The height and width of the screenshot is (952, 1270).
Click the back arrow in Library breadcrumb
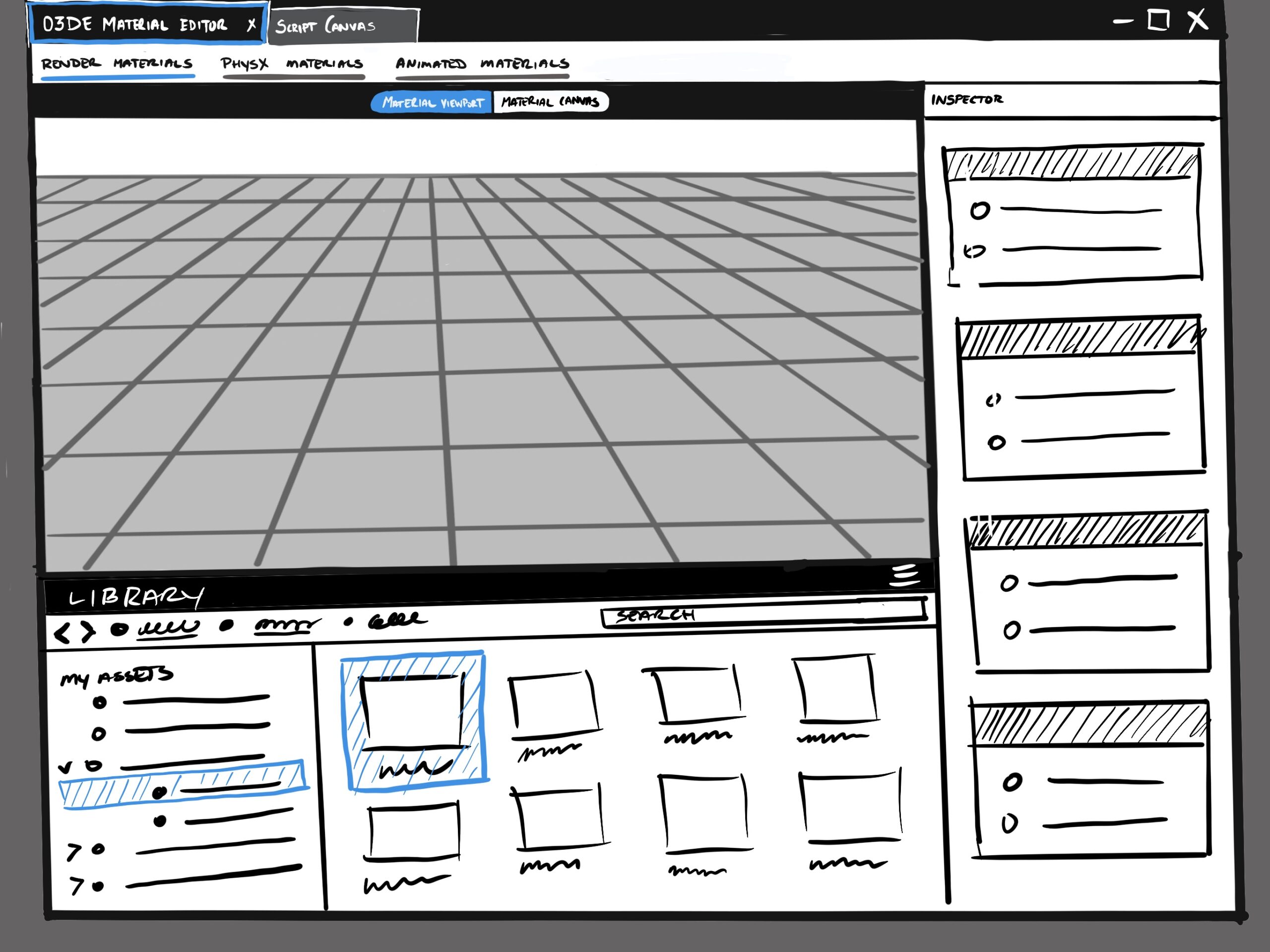(x=62, y=634)
